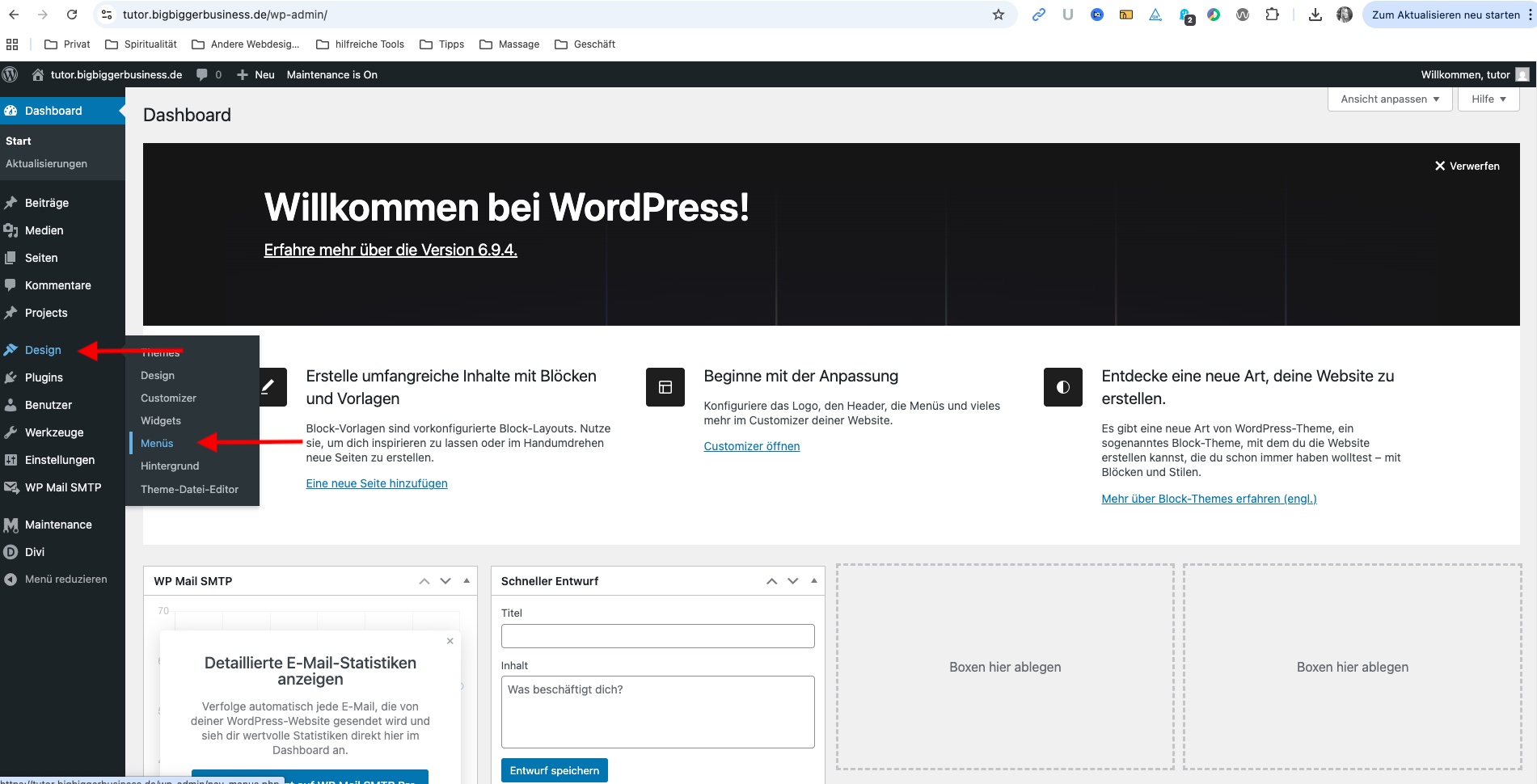This screenshot has height=784, width=1537.
Task: Click the ghost extension icon with badge 2
Action: (x=1185, y=15)
